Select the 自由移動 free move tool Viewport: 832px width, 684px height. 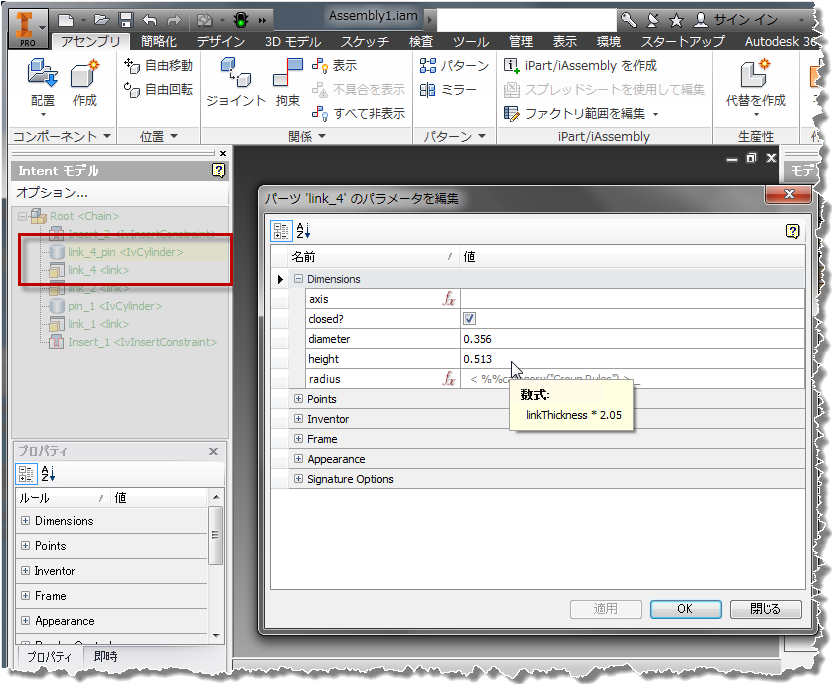pos(158,65)
